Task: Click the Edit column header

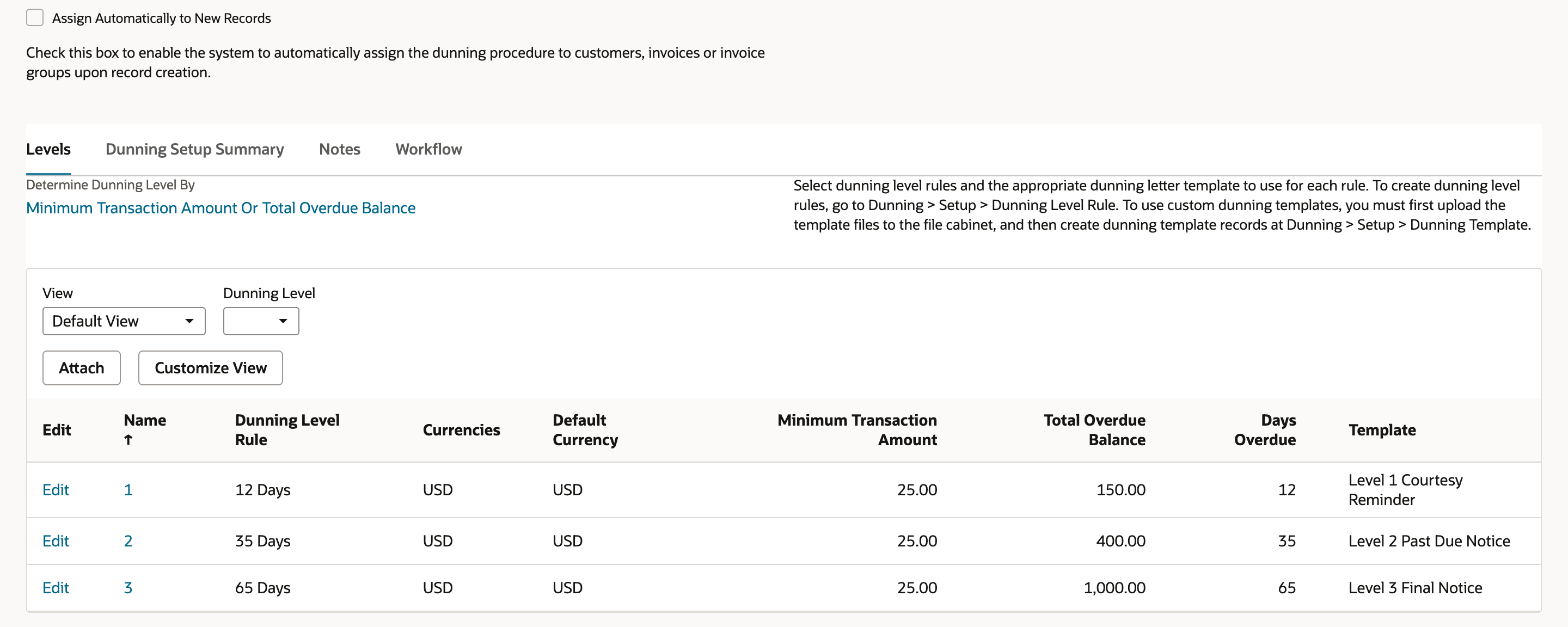Action: coord(57,430)
